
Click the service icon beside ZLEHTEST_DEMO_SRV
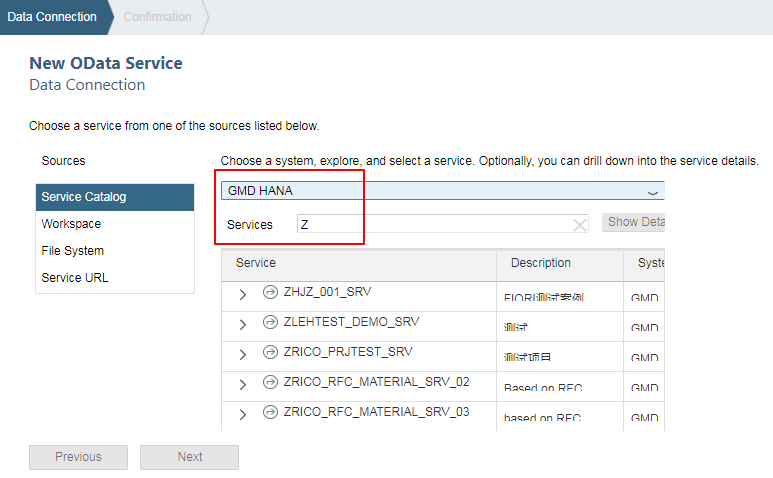click(x=270, y=323)
